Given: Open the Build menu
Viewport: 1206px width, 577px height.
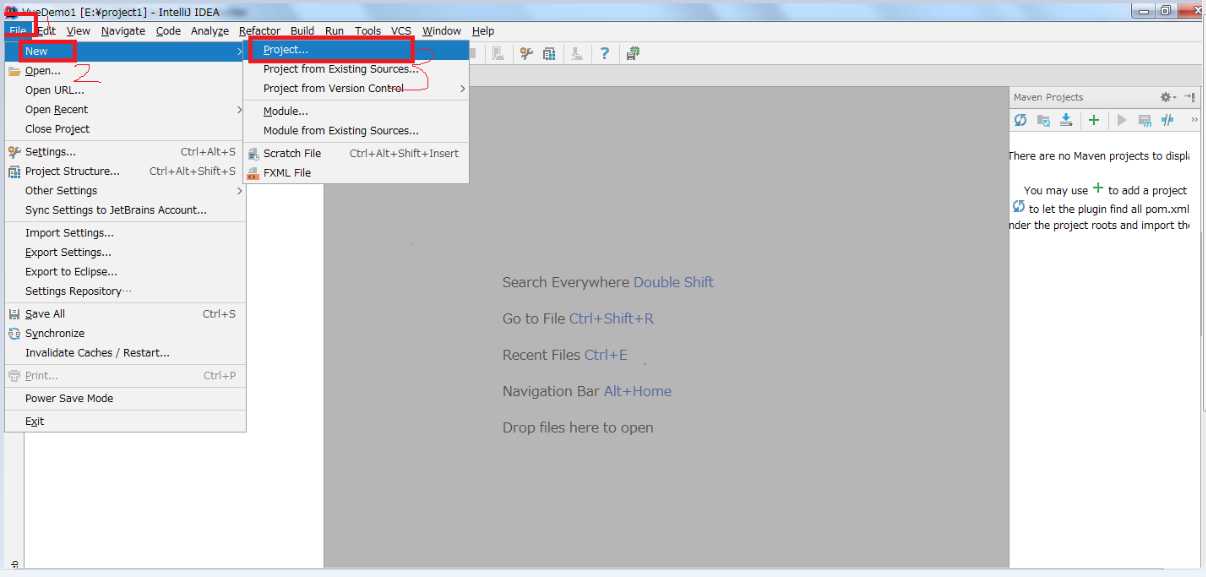Looking at the screenshot, I should pyautogui.click(x=302, y=31).
